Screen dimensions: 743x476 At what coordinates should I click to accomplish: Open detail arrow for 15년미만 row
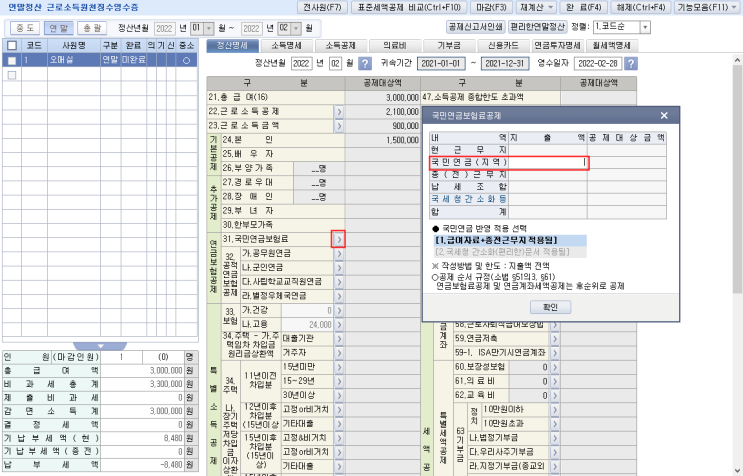tap(339, 368)
